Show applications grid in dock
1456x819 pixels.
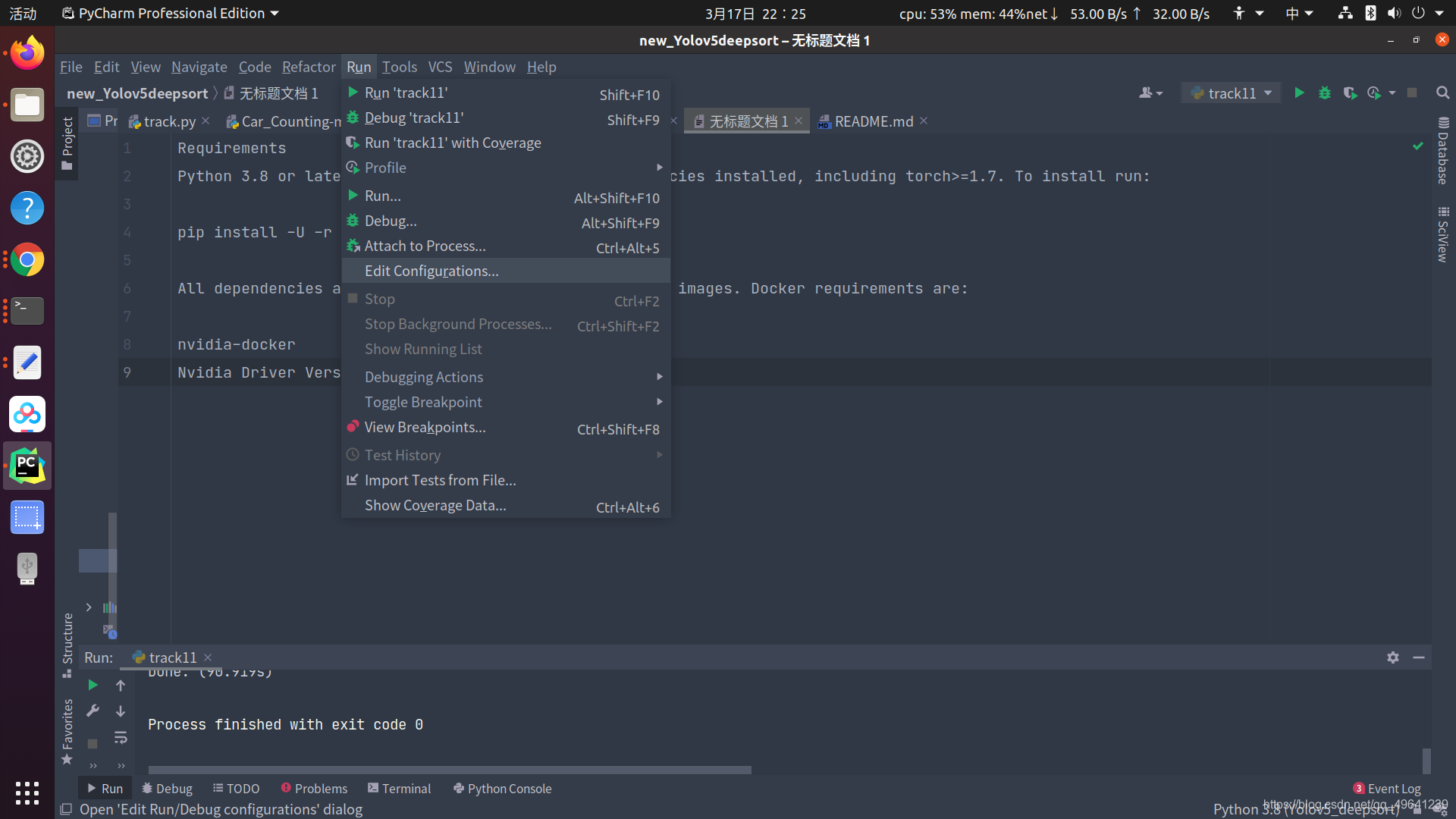pyautogui.click(x=27, y=793)
